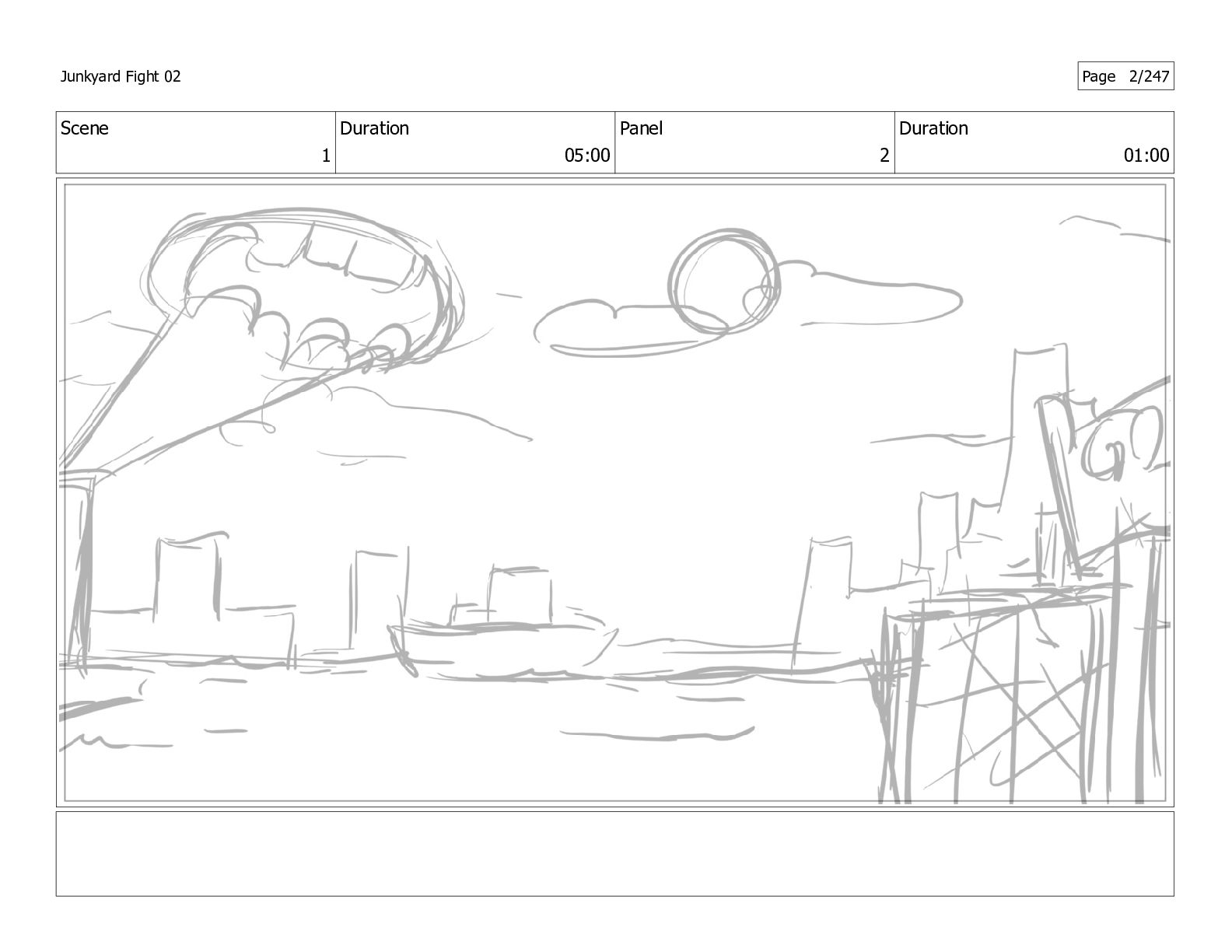Viewport: 1232px width, 952px height.
Task: Select the panel number '2' value
Action: pos(884,156)
